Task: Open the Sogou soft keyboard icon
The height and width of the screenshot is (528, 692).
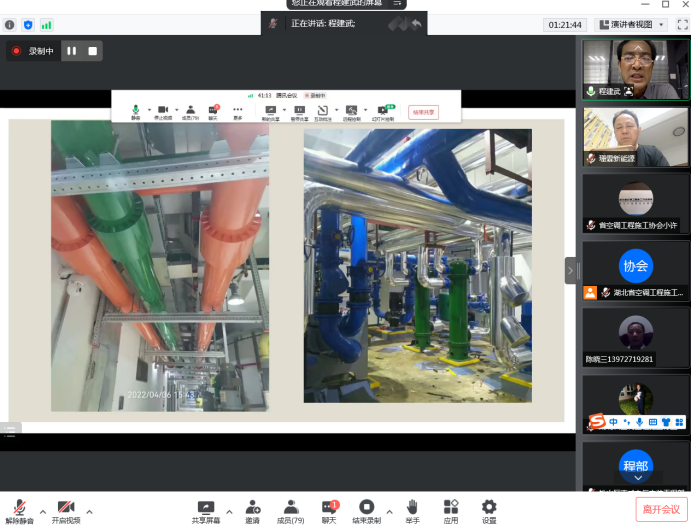Action: pos(652,422)
